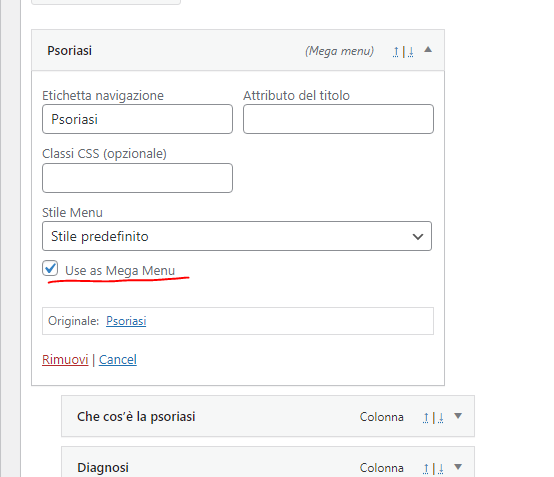554x477 pixels.
Task: Move Diagnosi item up arrow
Action: coord(426,469)
